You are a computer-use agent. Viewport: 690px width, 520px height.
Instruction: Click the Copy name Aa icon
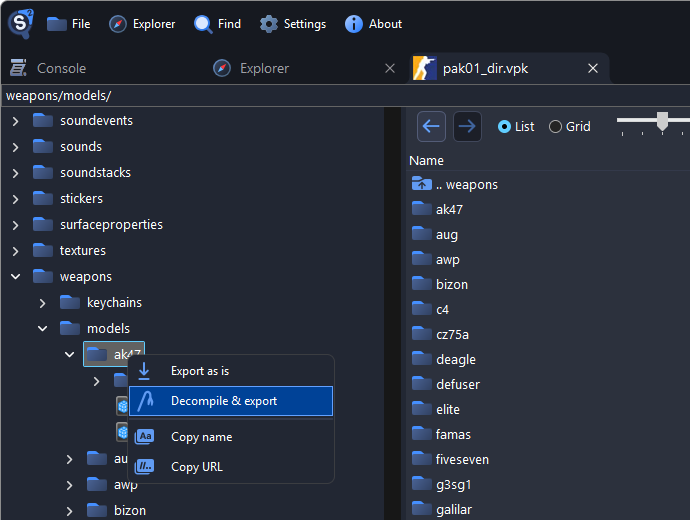[x=144, y=437]
